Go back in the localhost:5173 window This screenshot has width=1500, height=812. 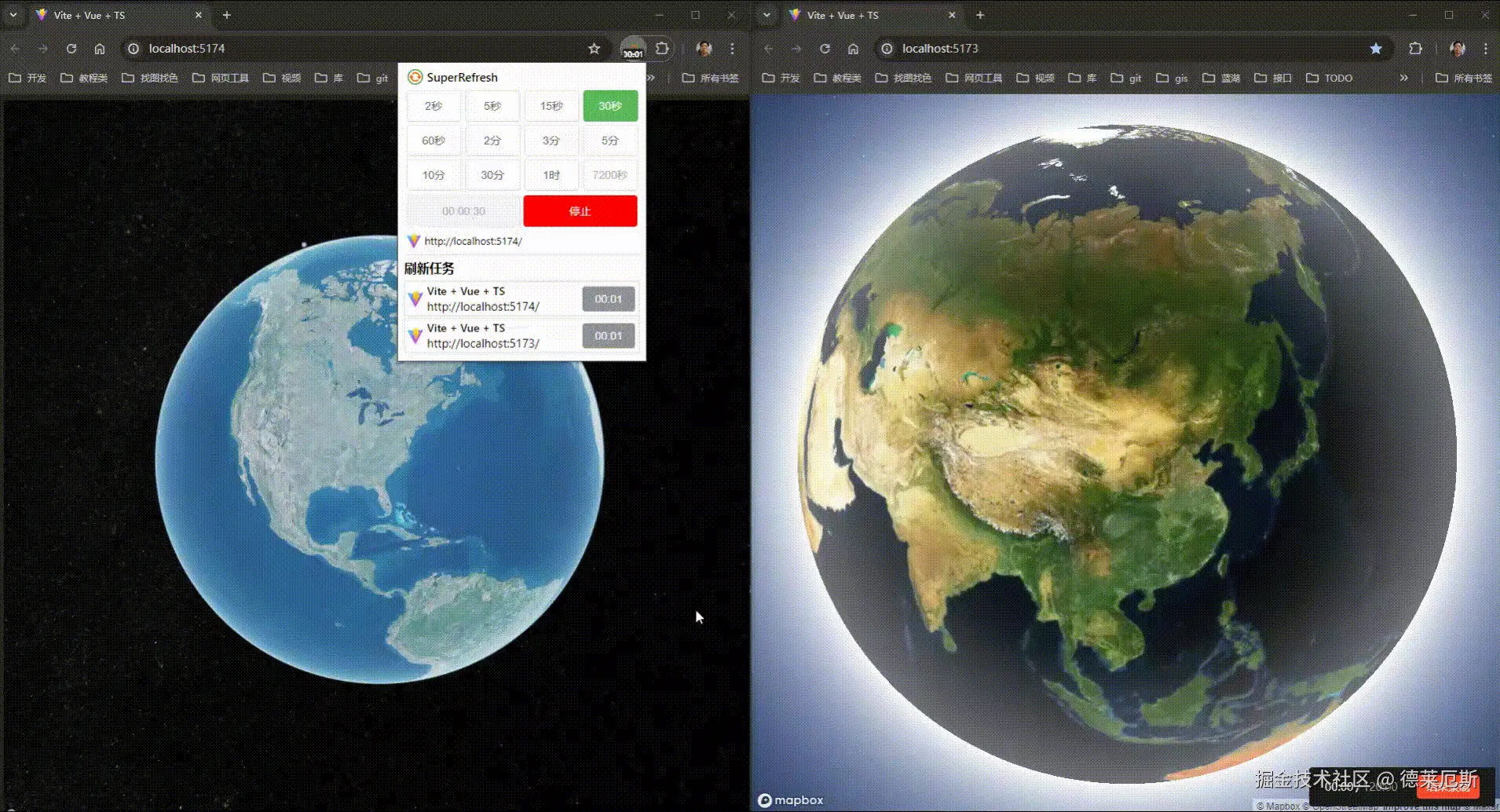[x=769, y=49]
